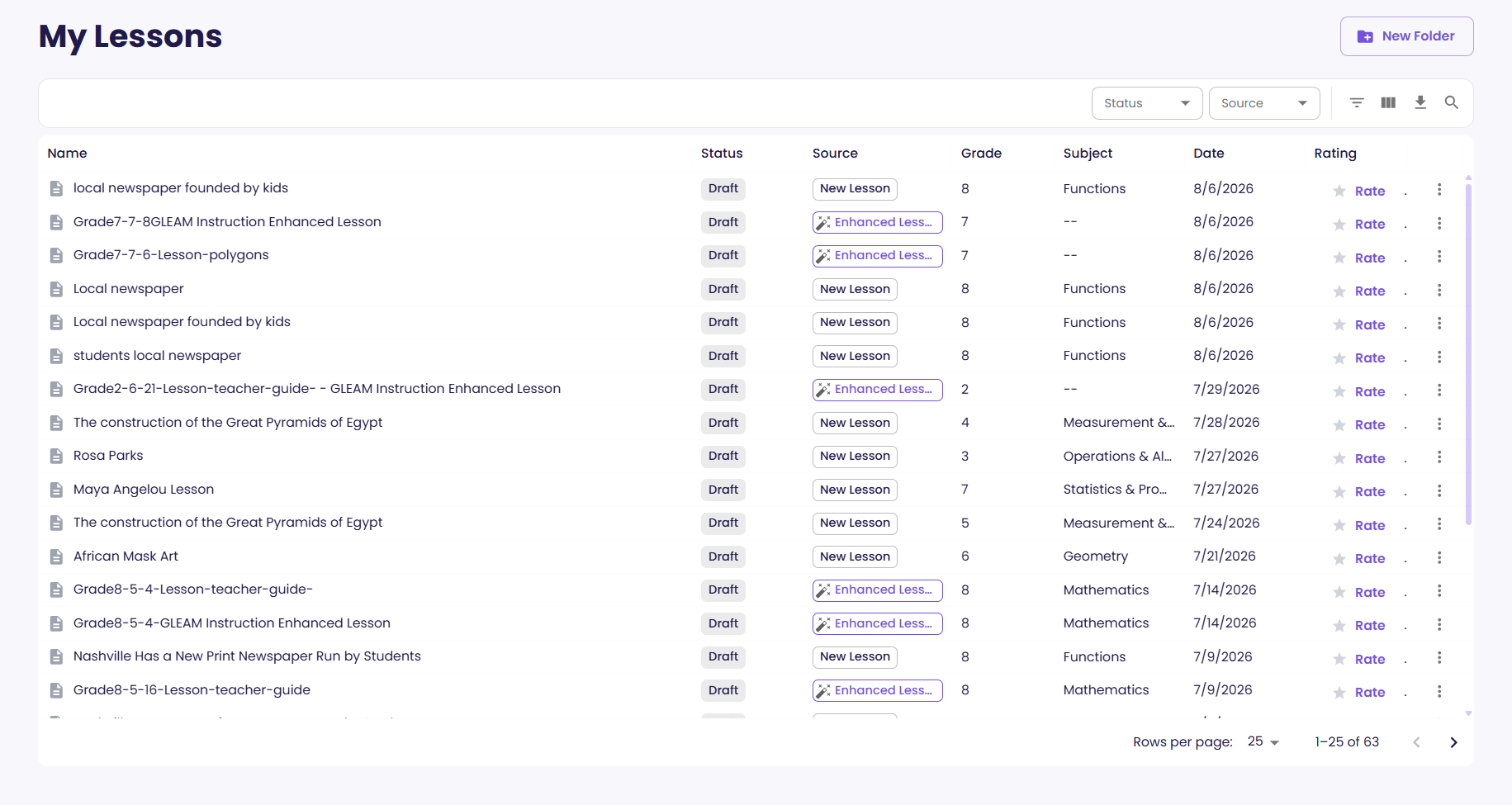Viewport: 1512px width, 805px height.
Task: Open the Status filter dropdown
Action: [x=1147, y=103]
